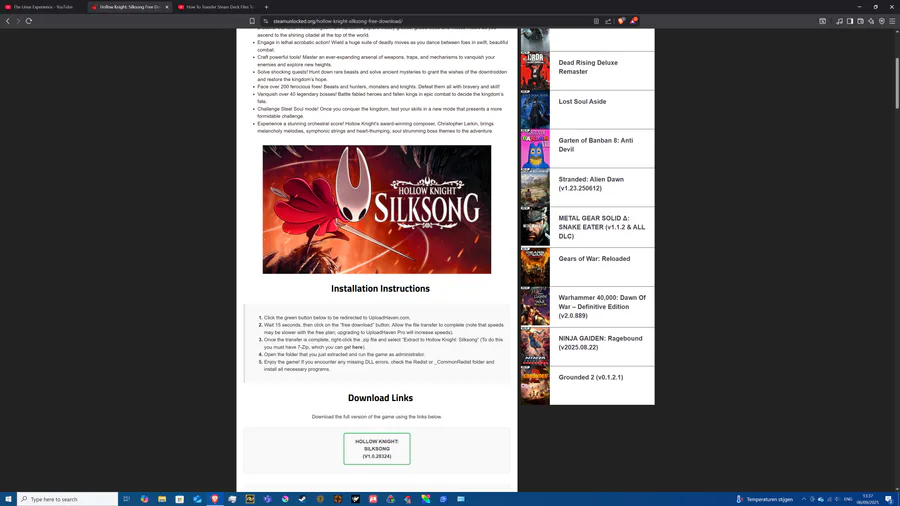Open the OneDrive cloud tray icon

tap(821, 499)
